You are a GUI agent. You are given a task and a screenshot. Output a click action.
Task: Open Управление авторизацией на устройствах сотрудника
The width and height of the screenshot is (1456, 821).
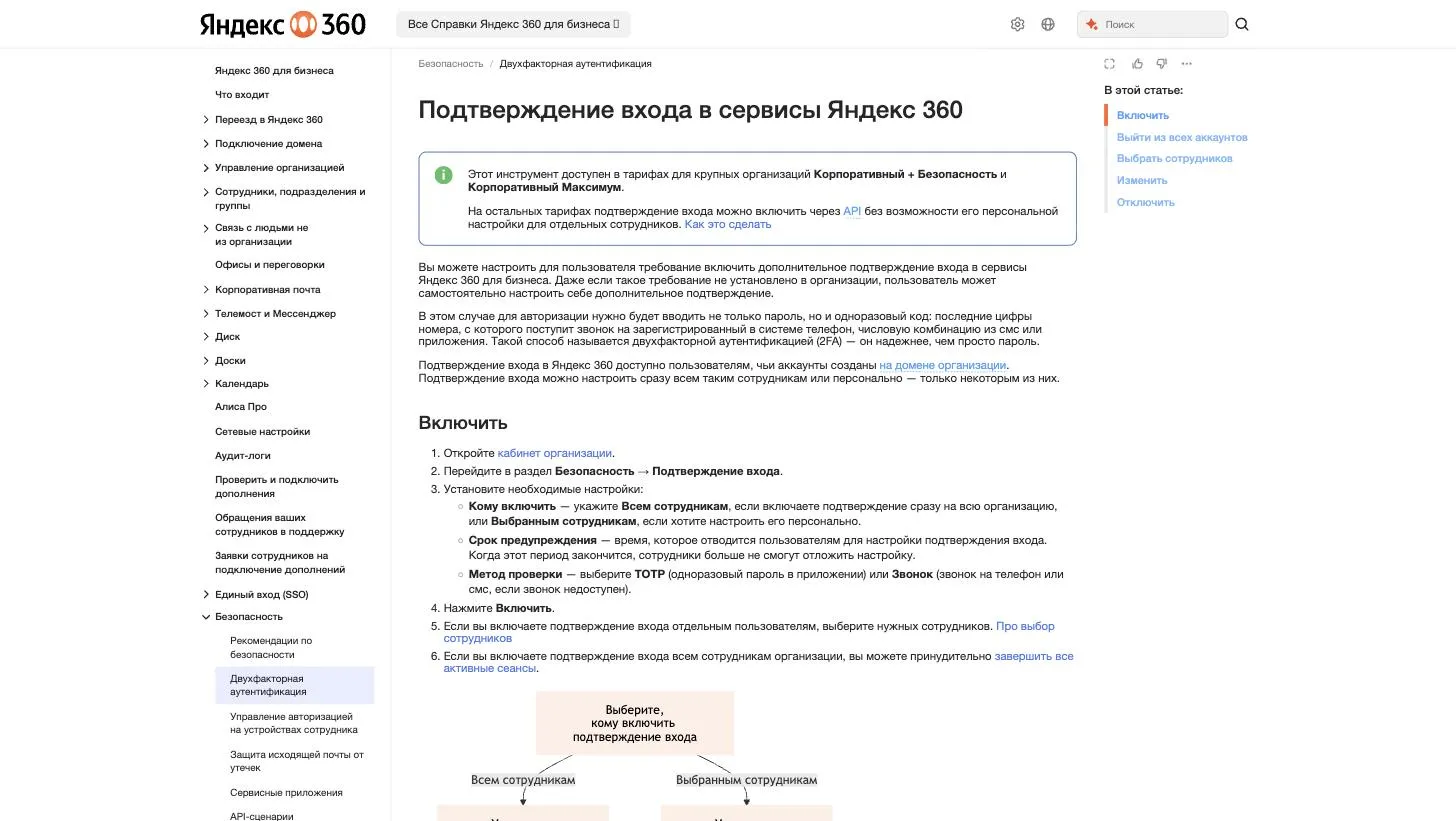pos(294,723)
